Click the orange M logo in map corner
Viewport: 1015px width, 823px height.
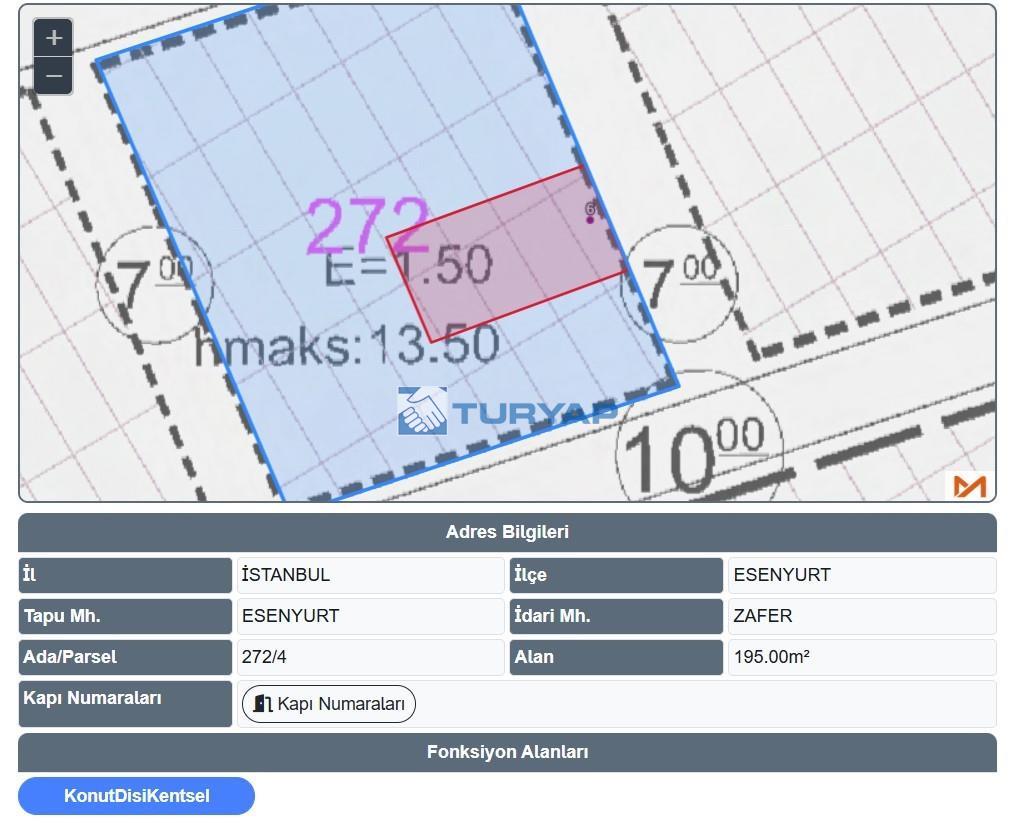tap(969, 486)
